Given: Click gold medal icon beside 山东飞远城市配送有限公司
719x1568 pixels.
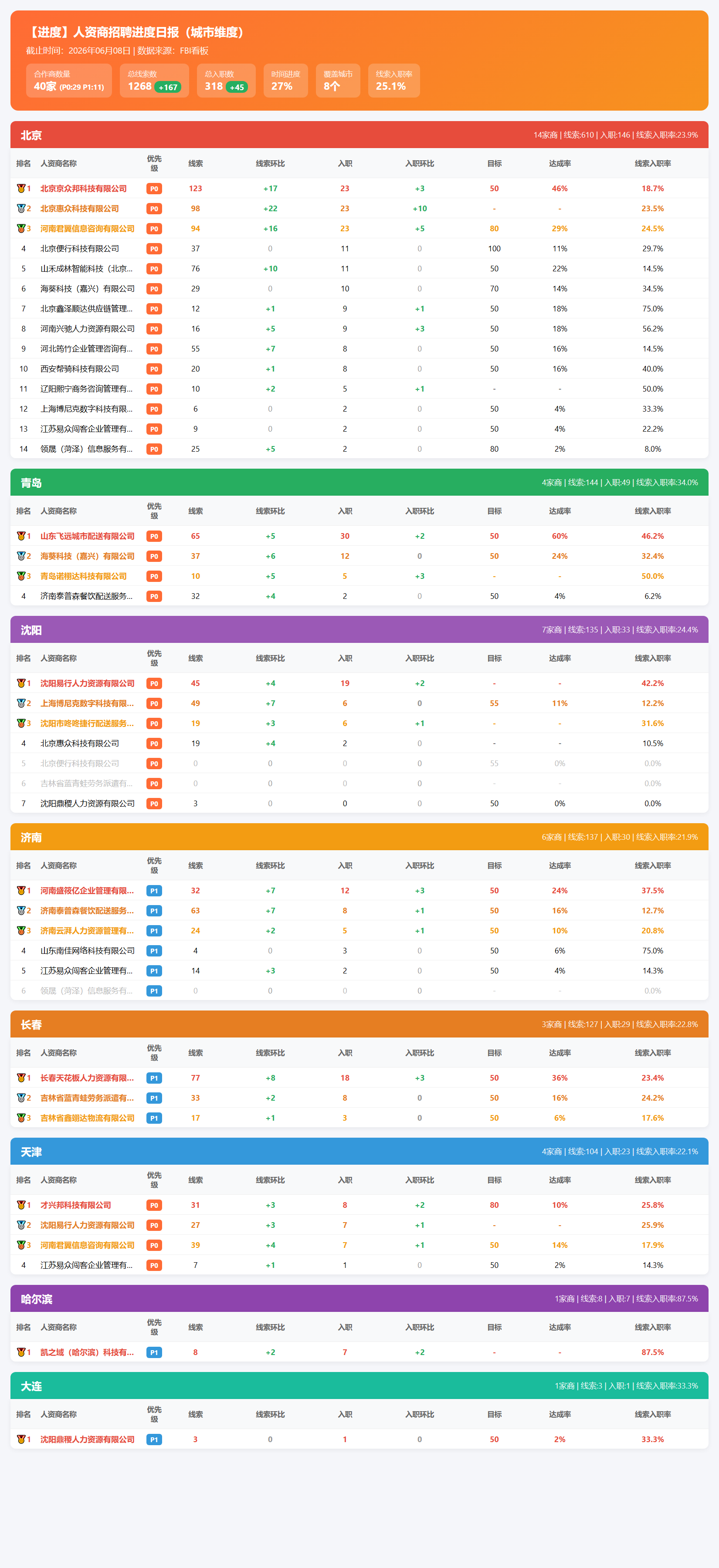Looking at the screenshot, I should [21, 536].
